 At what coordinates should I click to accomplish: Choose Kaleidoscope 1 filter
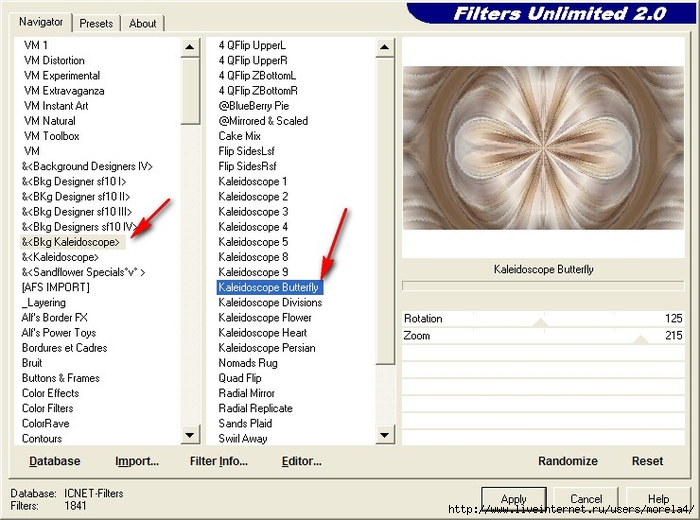253,182
